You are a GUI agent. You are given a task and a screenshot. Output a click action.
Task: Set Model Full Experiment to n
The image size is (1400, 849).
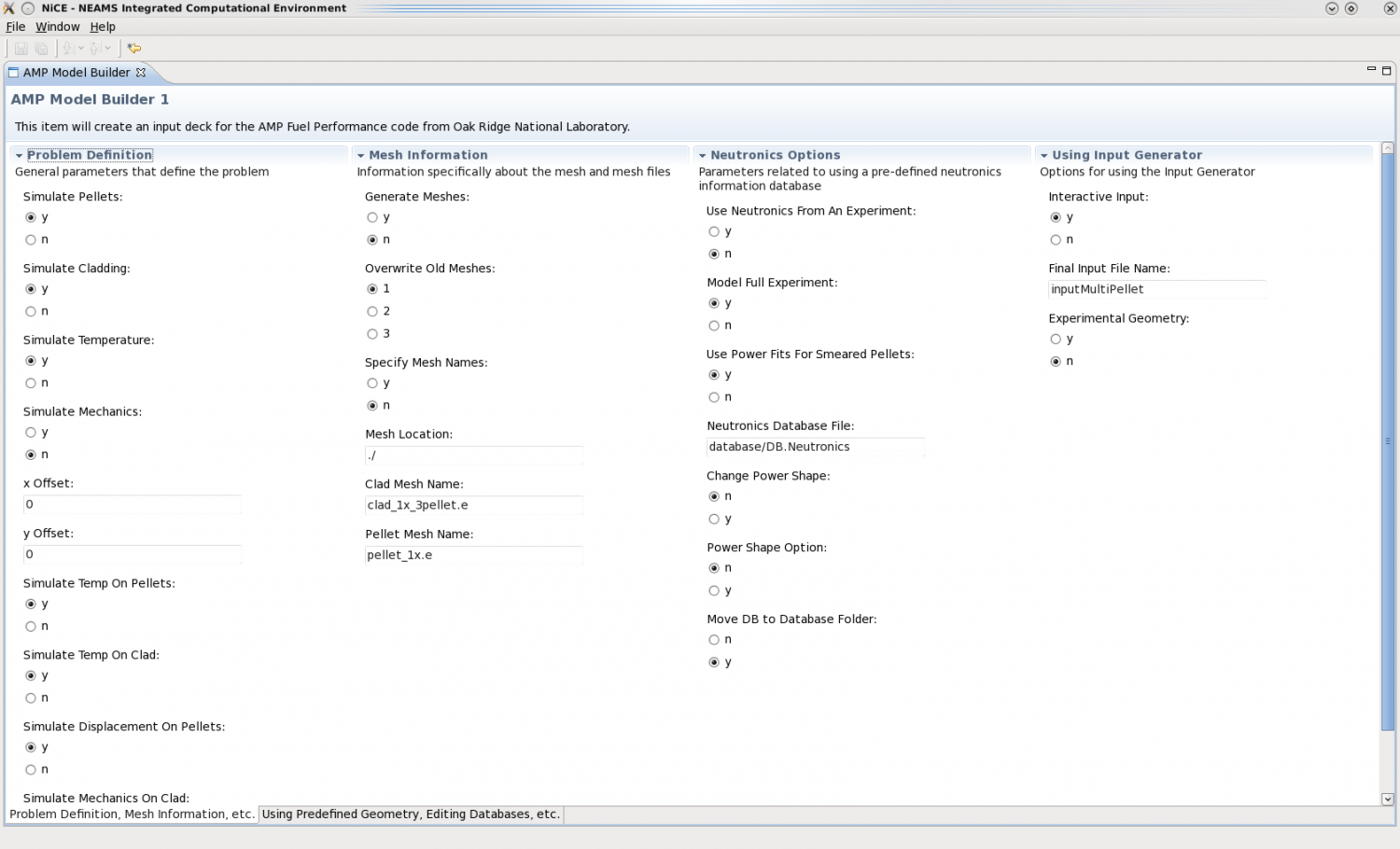click(x=714, y=326)
